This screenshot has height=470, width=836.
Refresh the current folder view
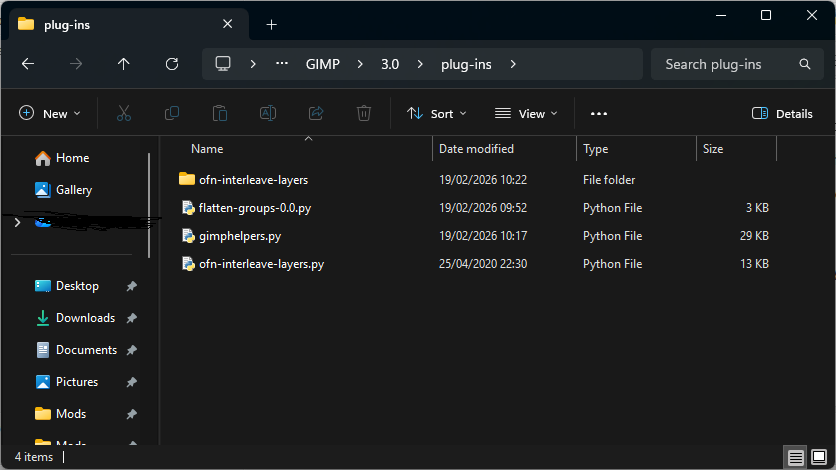[x=172, y=64]
